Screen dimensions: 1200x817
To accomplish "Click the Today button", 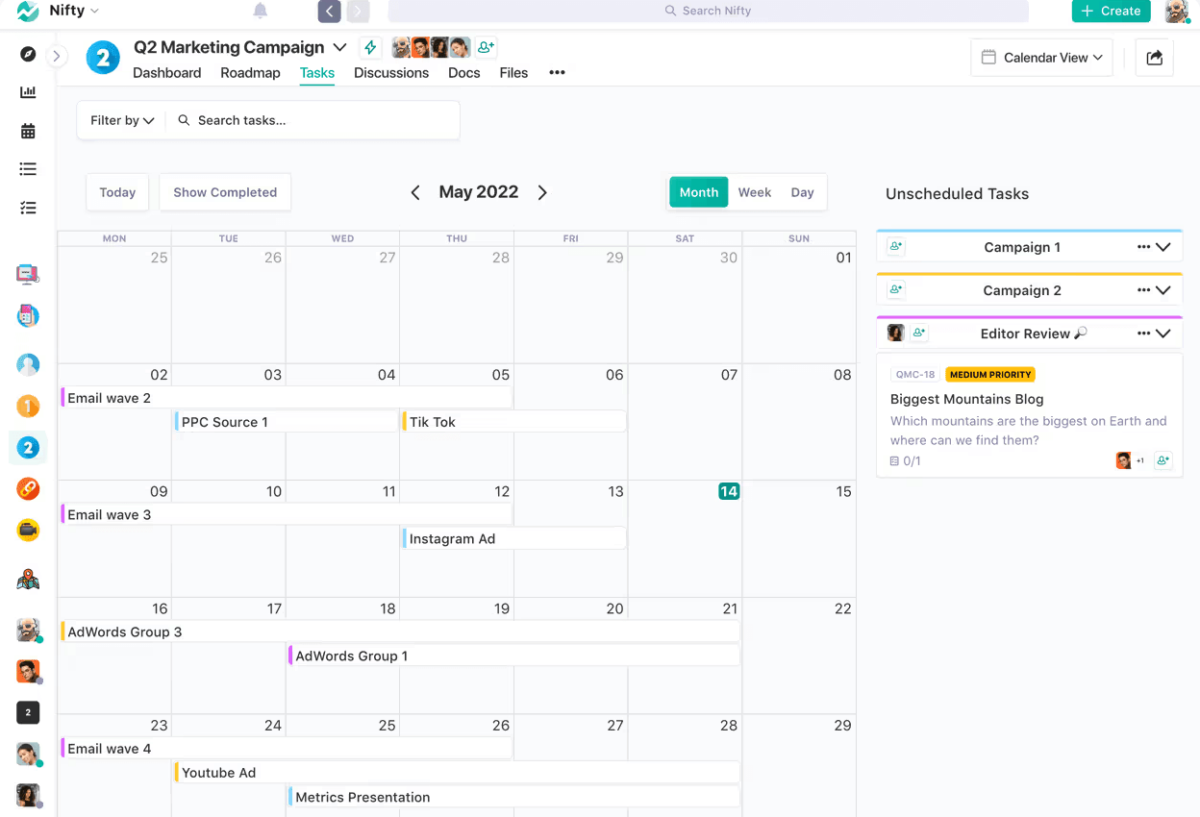I will pos(117,191).
